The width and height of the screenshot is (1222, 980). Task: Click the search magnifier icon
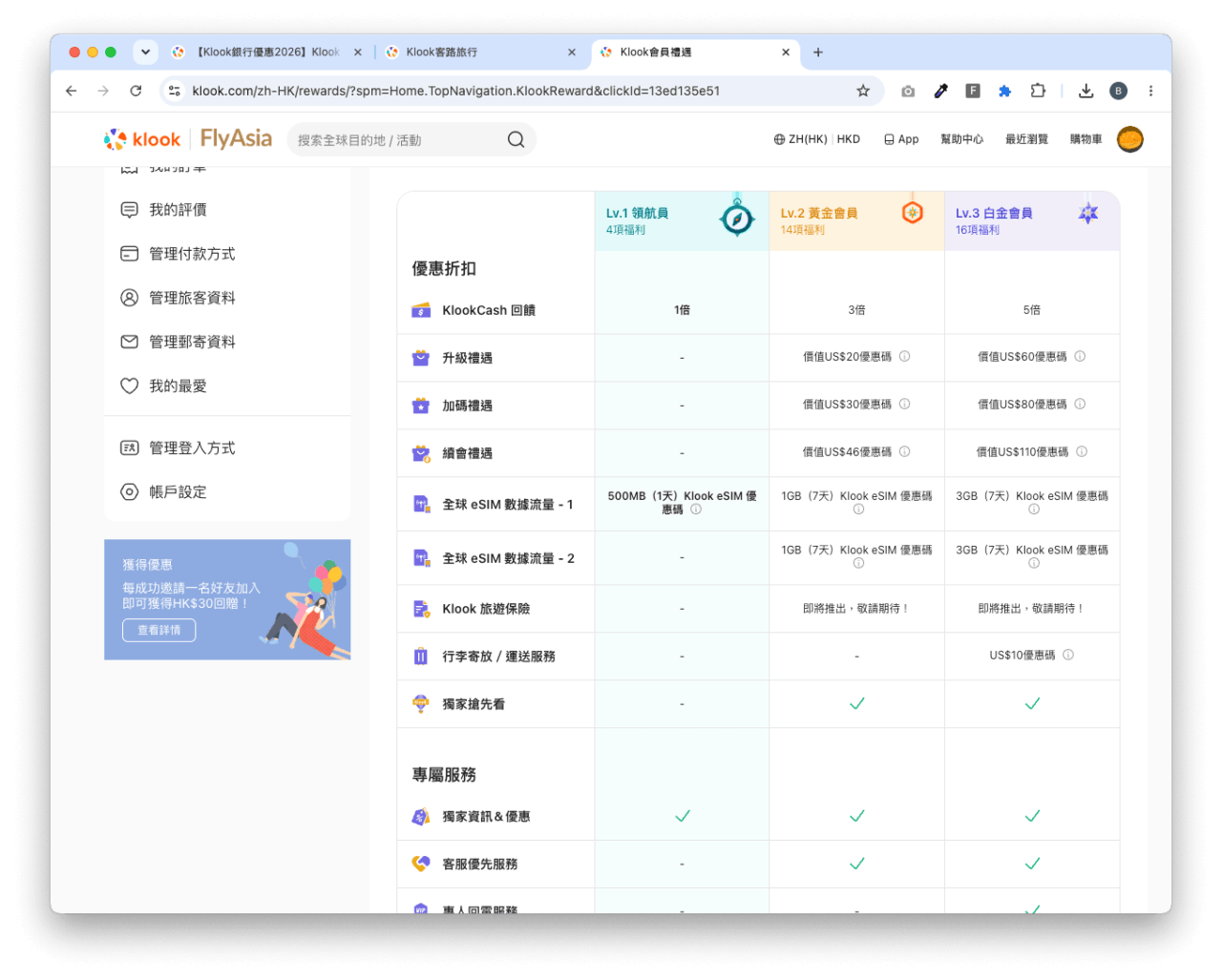pos(516,139)
